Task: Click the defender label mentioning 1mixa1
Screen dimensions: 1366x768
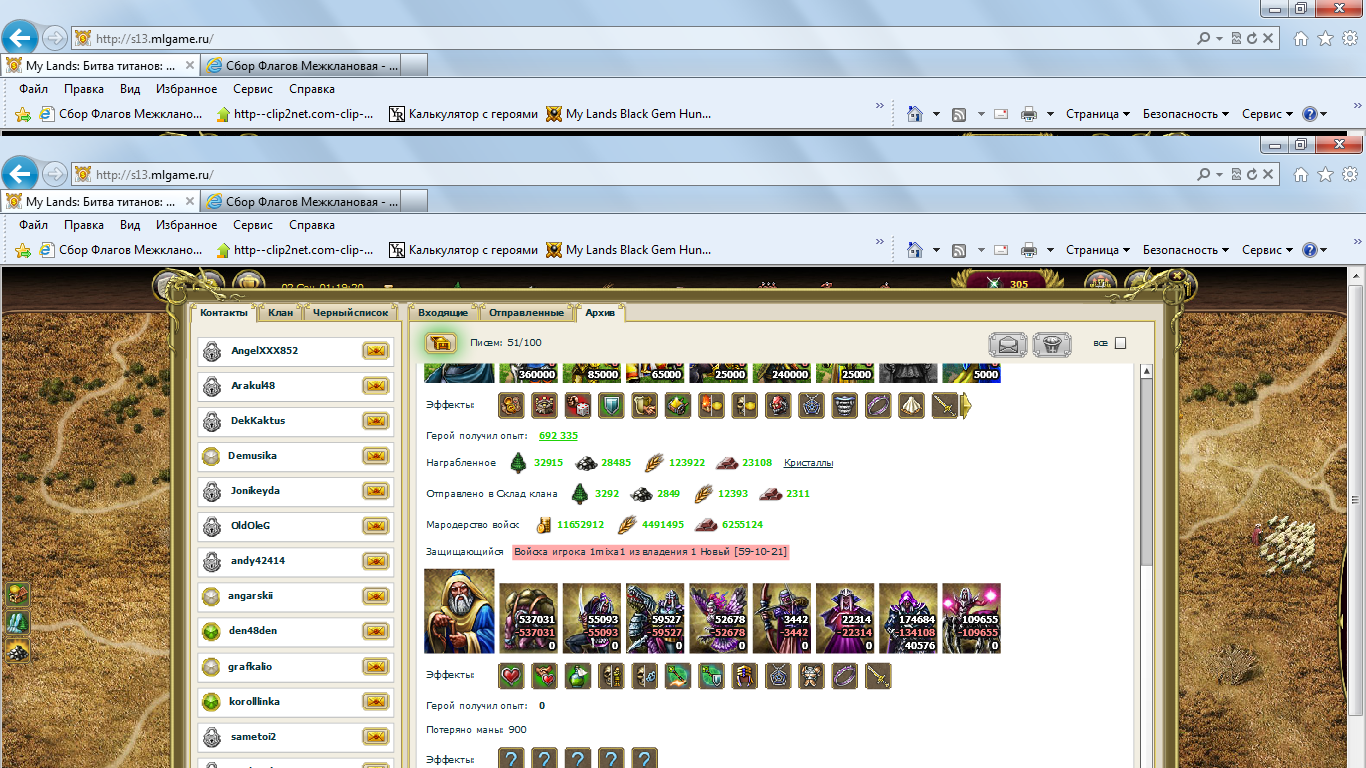Action: click(650, 552)
